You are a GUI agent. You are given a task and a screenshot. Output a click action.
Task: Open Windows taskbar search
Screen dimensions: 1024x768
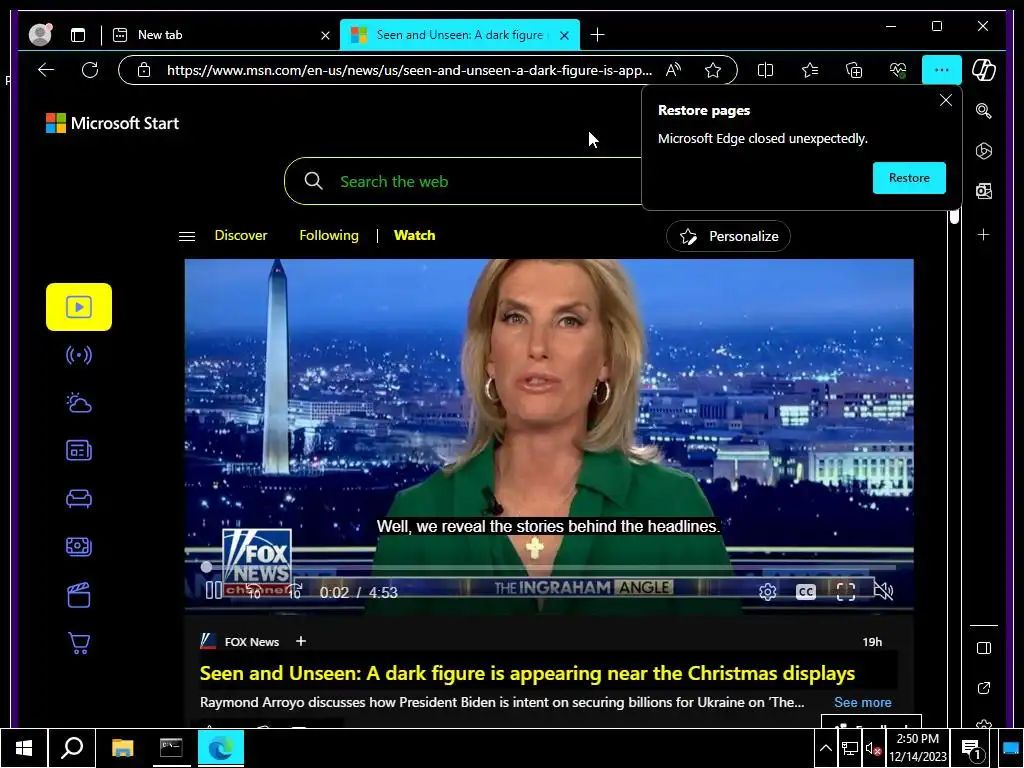tap(72, 748)
